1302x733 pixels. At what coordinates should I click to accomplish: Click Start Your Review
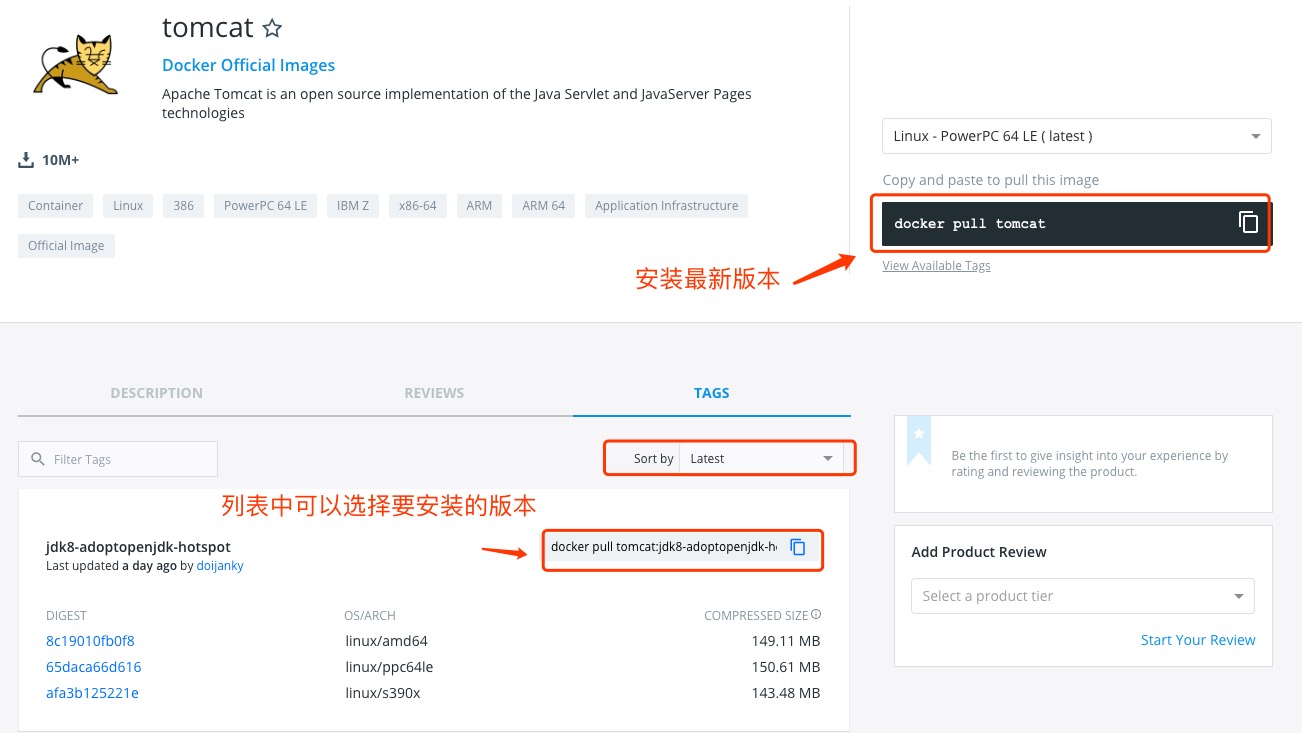point(1198,640)
